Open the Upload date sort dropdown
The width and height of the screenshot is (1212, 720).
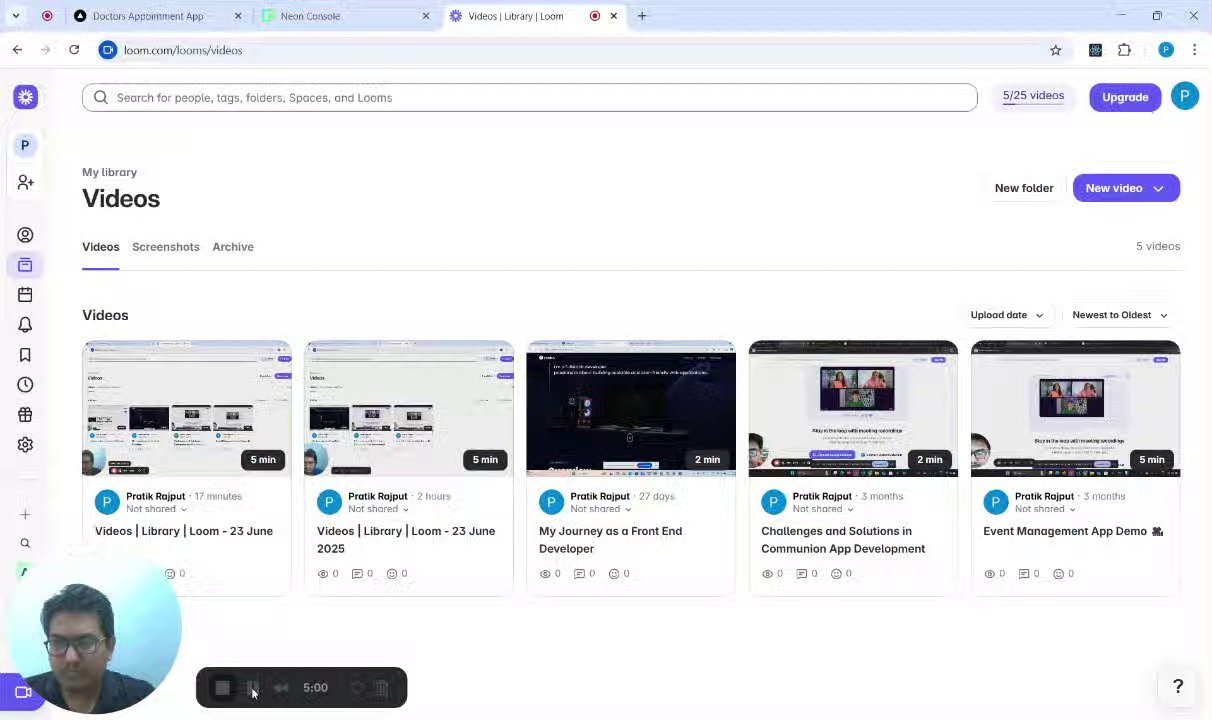(x=1007, y=315)
